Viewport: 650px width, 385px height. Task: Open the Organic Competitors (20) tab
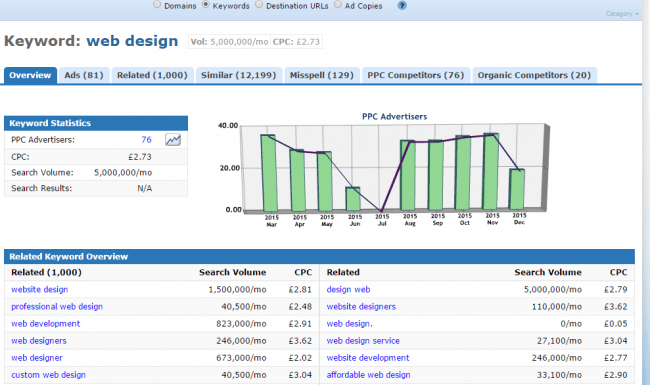tap(534, 75)
